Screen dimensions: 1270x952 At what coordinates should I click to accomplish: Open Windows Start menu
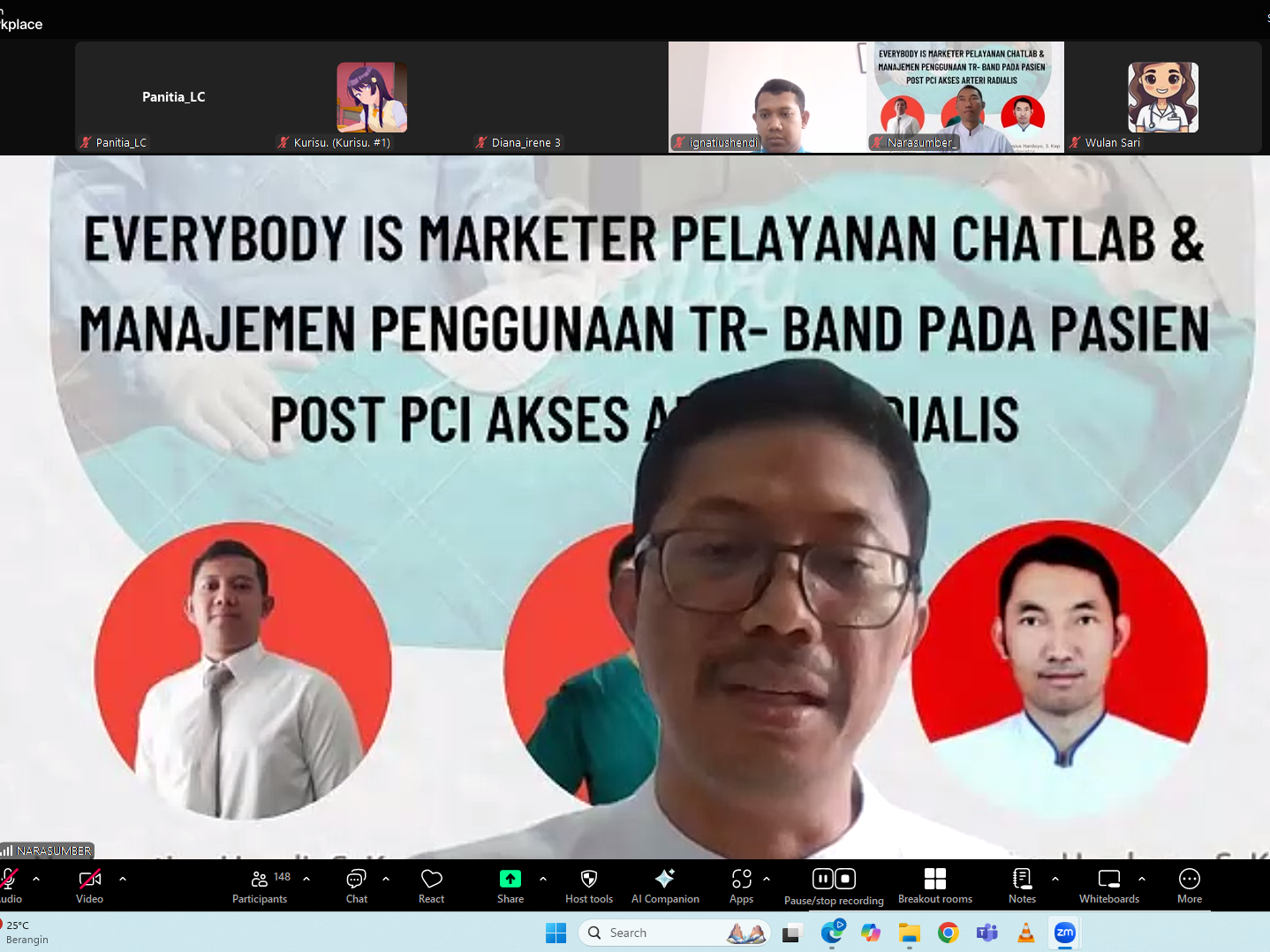pyautogui.click(x=556, y=933)
